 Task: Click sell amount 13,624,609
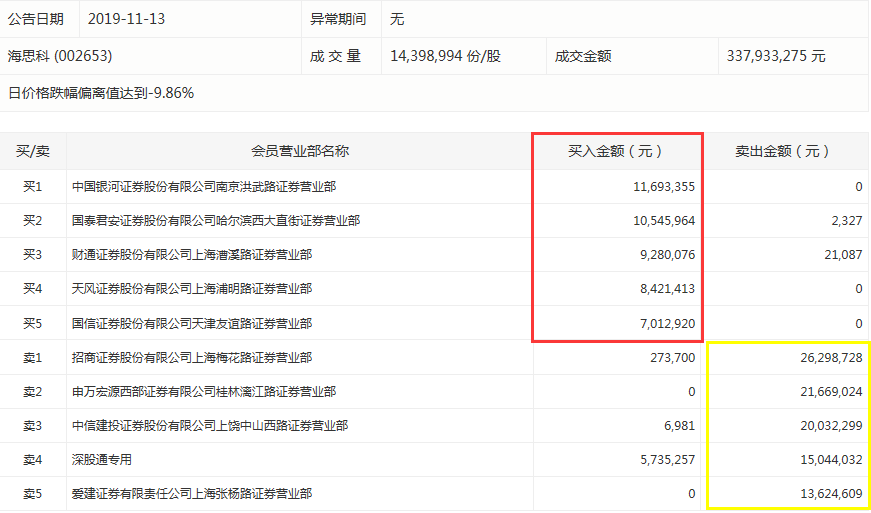832,494
